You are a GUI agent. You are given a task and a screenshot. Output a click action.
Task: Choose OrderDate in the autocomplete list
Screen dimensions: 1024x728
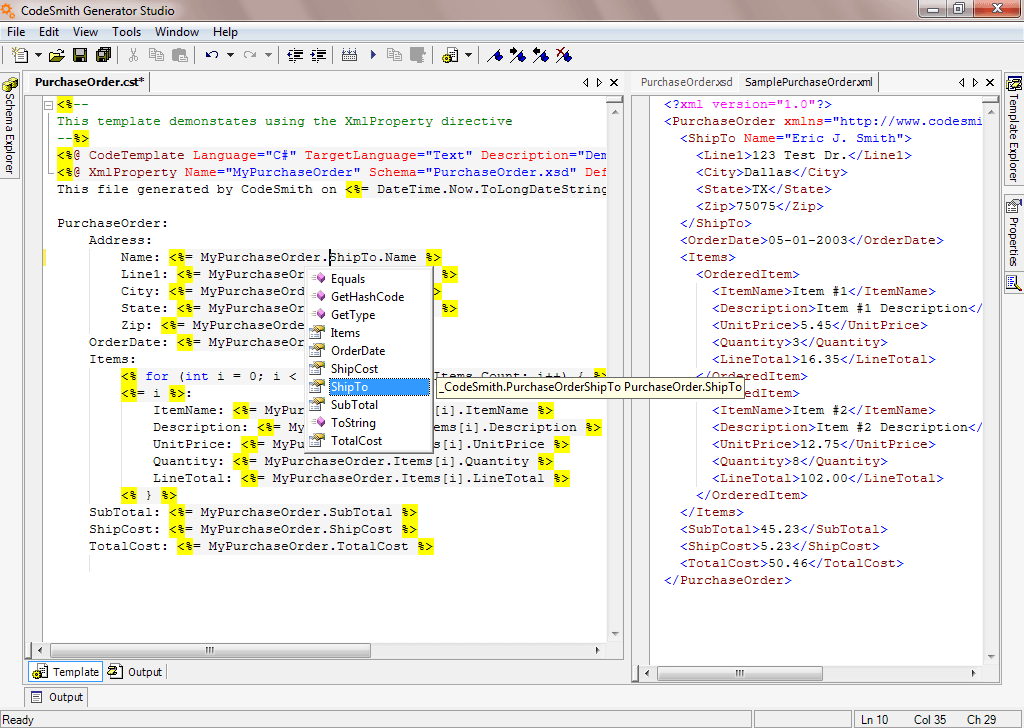pyautogui.click(x=370, y=351)
